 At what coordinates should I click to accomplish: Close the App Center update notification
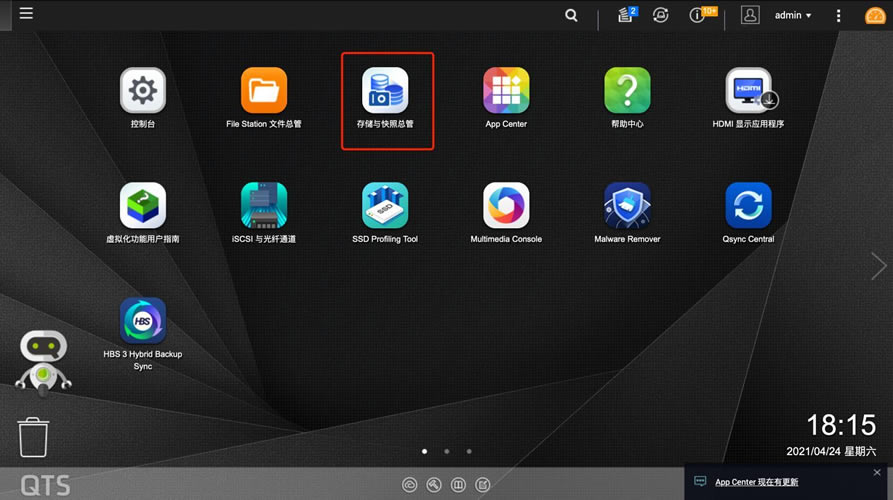(x=877, y=472)
